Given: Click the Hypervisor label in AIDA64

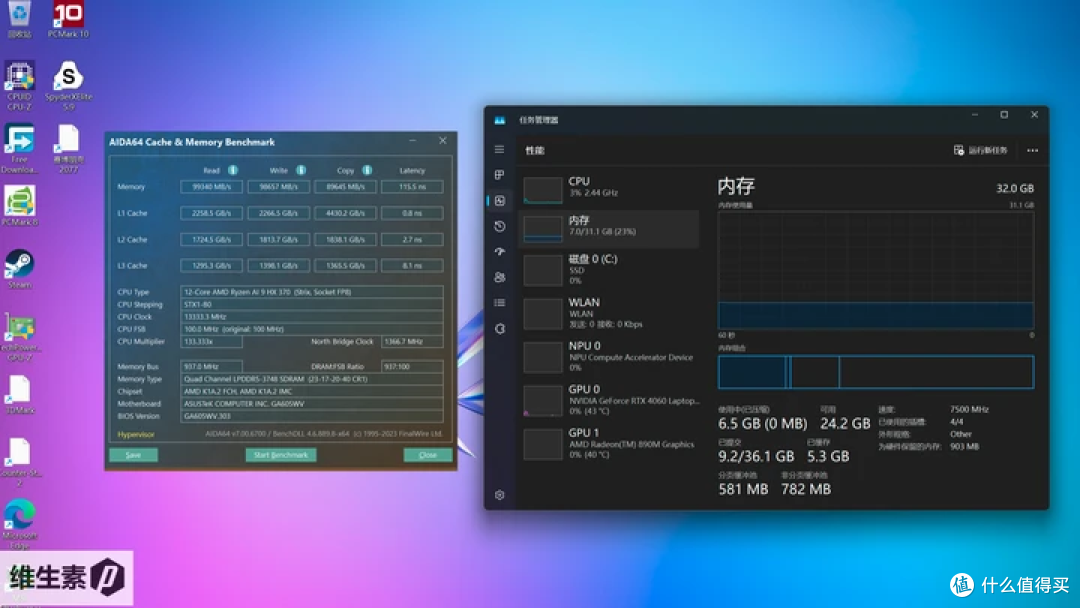Looking at the screenshot, I should click(136, 434).
